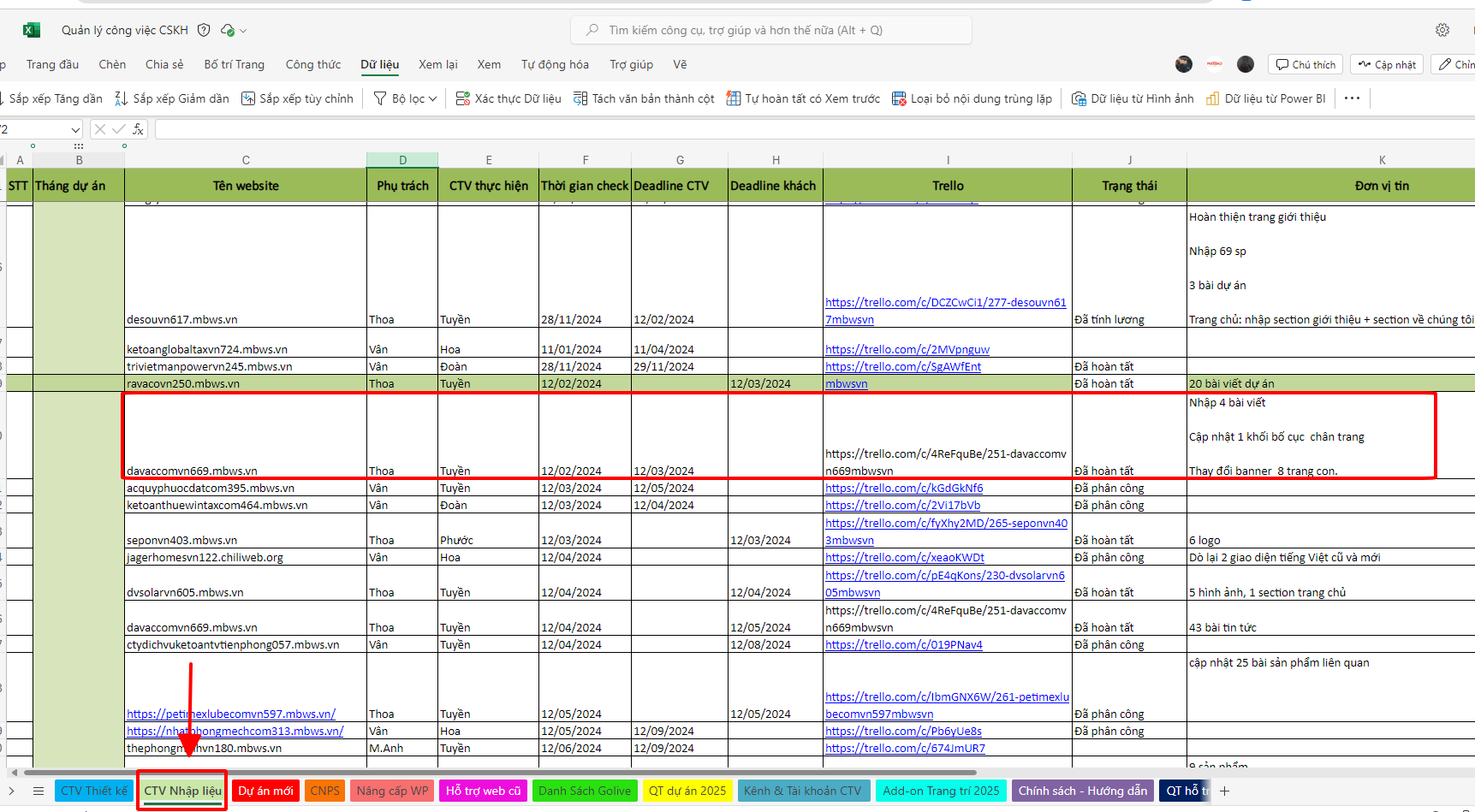This screenshot has width=1475, height=812.
Task: Open the Tự động hóa tab
Action: [555, 64]
